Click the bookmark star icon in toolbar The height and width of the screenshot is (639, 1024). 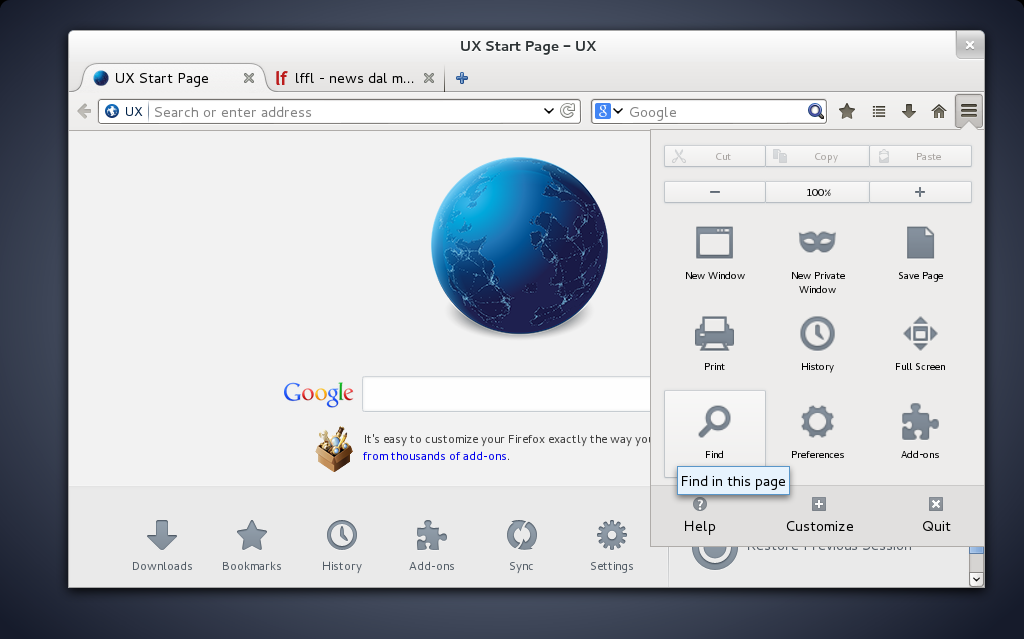846,112
